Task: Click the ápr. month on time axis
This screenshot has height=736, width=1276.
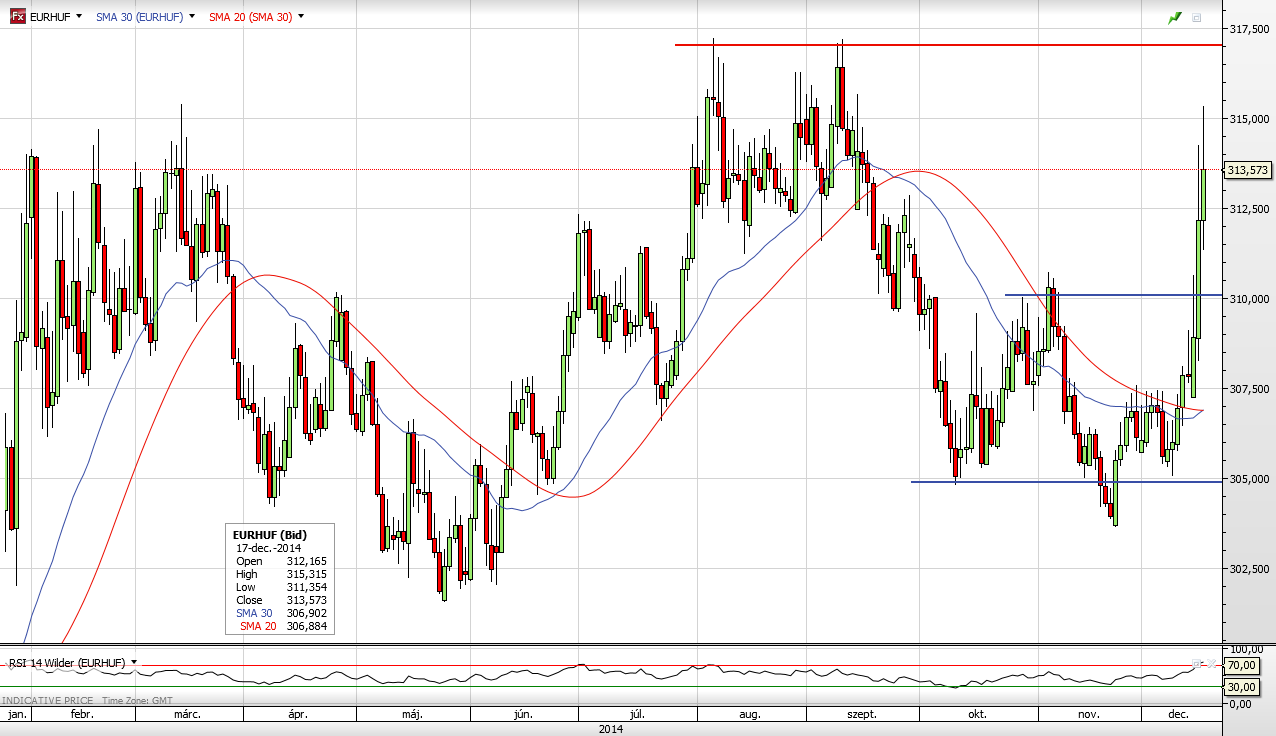Action: pos(299,715)
